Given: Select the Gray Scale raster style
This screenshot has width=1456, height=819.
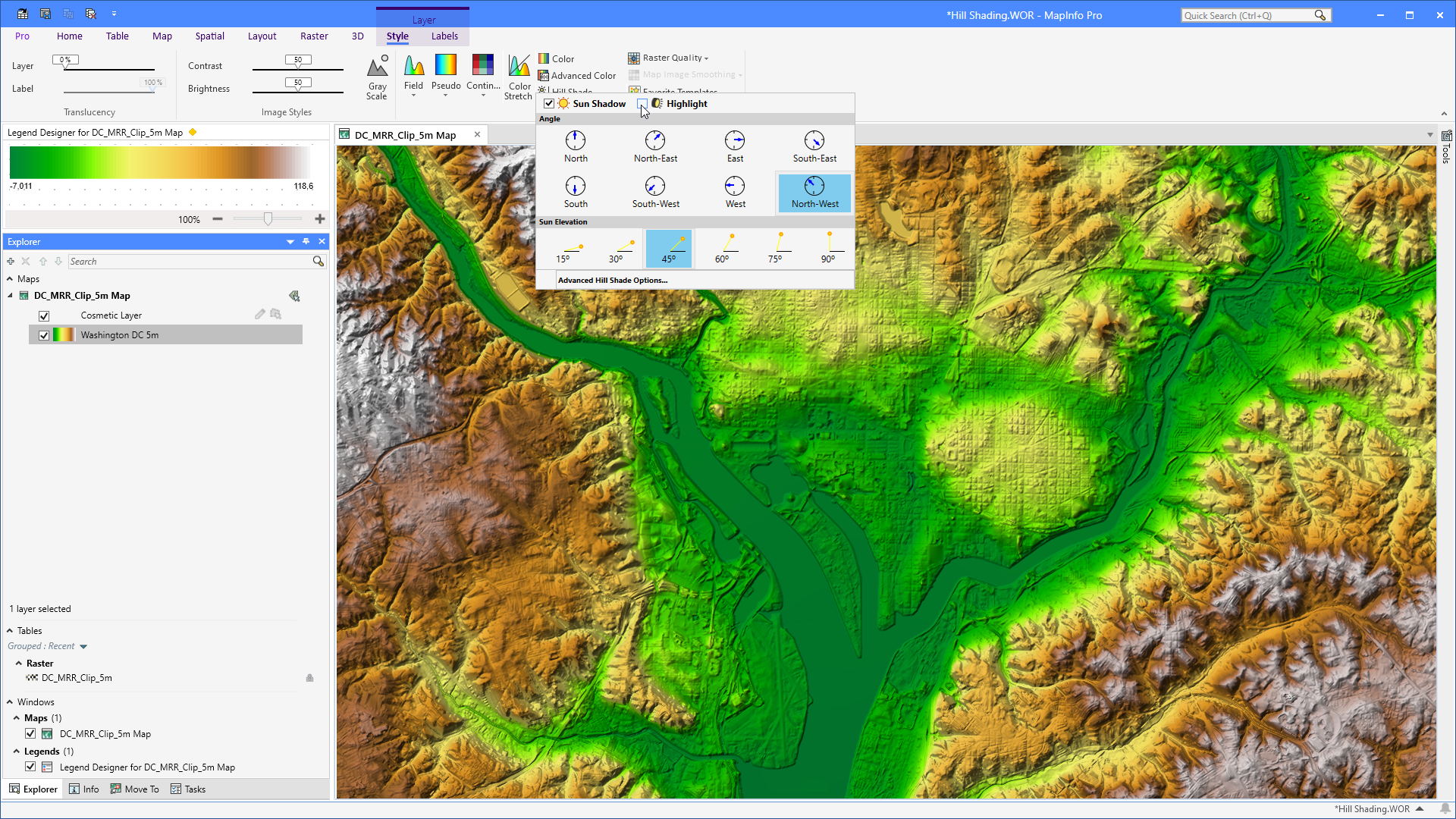Looking at the screenshot, I should tap(377, 77).
